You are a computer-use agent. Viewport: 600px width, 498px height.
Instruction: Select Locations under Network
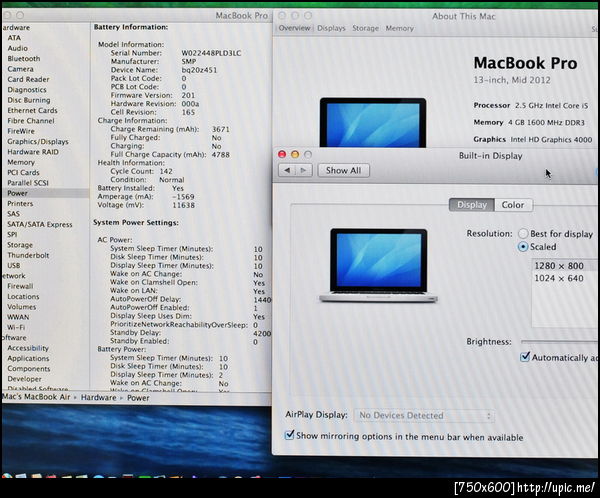23,296
